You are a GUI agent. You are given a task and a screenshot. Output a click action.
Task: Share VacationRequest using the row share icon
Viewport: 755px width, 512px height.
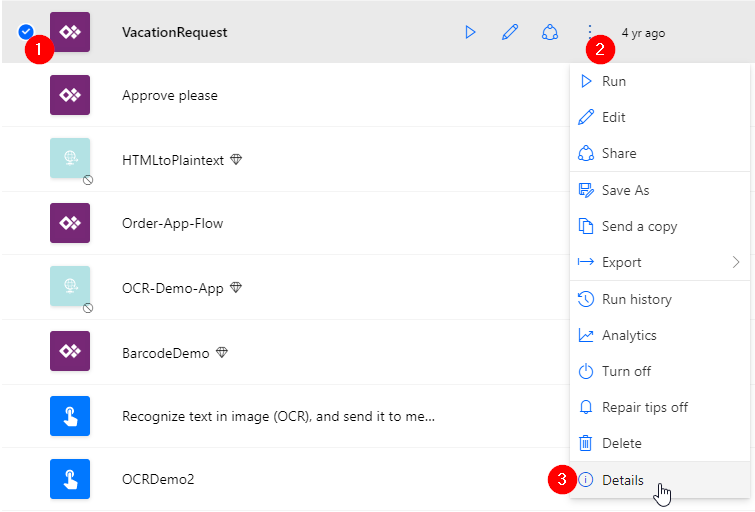[x=550, y=32]
